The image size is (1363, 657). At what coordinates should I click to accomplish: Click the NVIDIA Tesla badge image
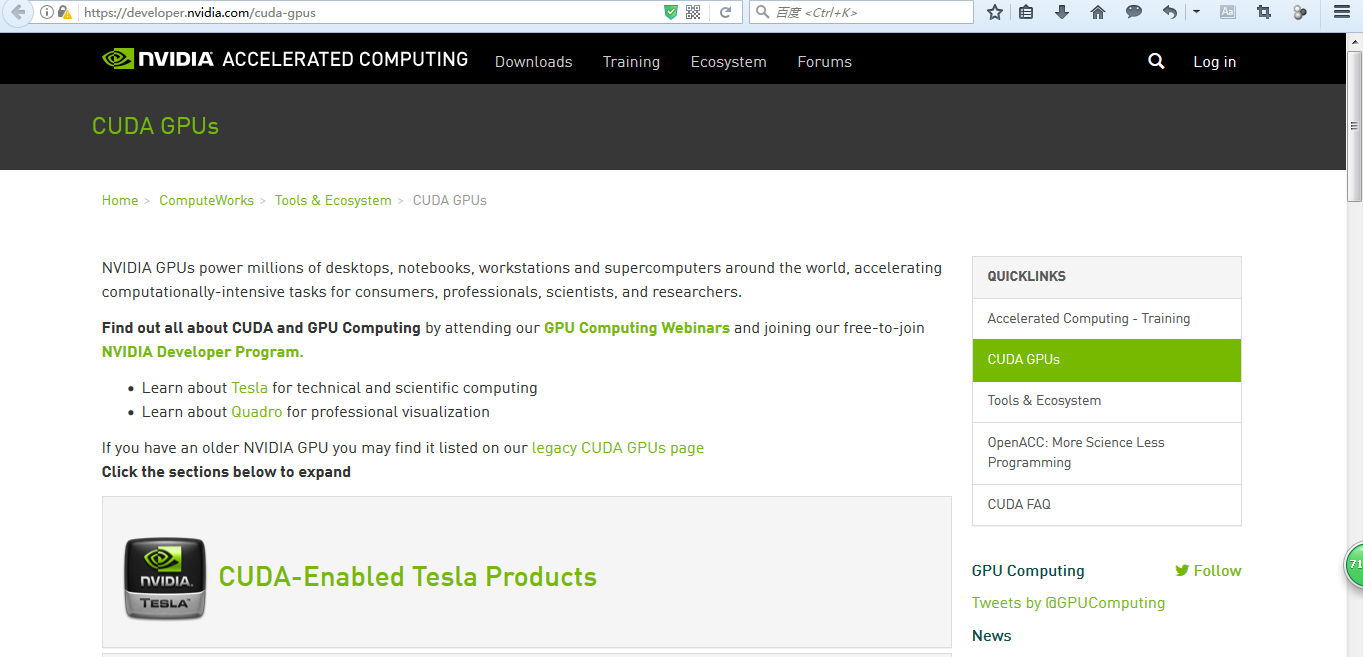click(x=165, y=578)
